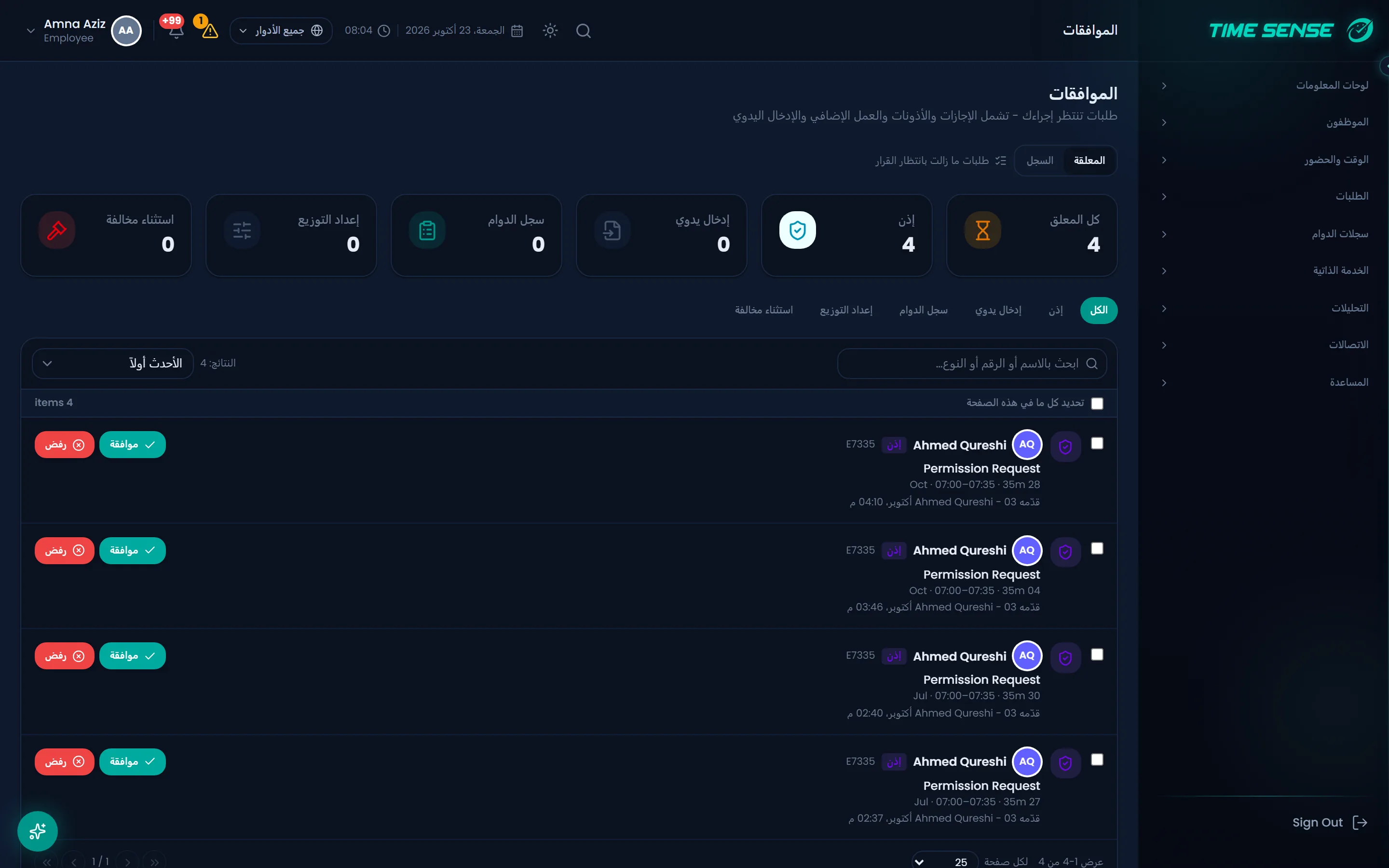Screen dimensions: 1389x868
Task: Open the جميع الأدوار roles dropdown
Action: (x=281, y=30)
